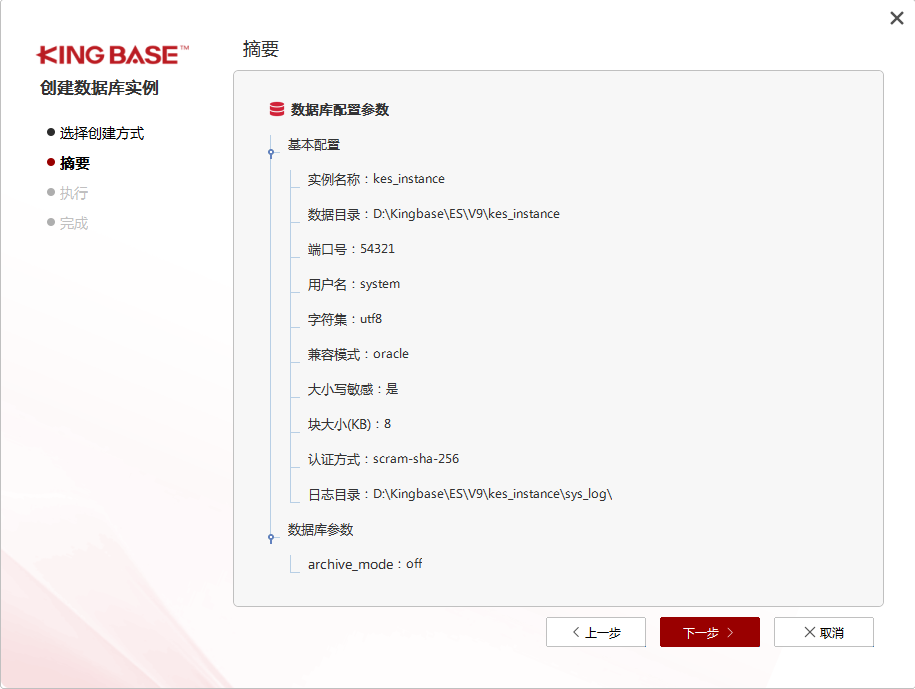Viewport: 915px width, 689px height.
Task: Cancel the wizard with 取消 button
Action: [823, 632]
